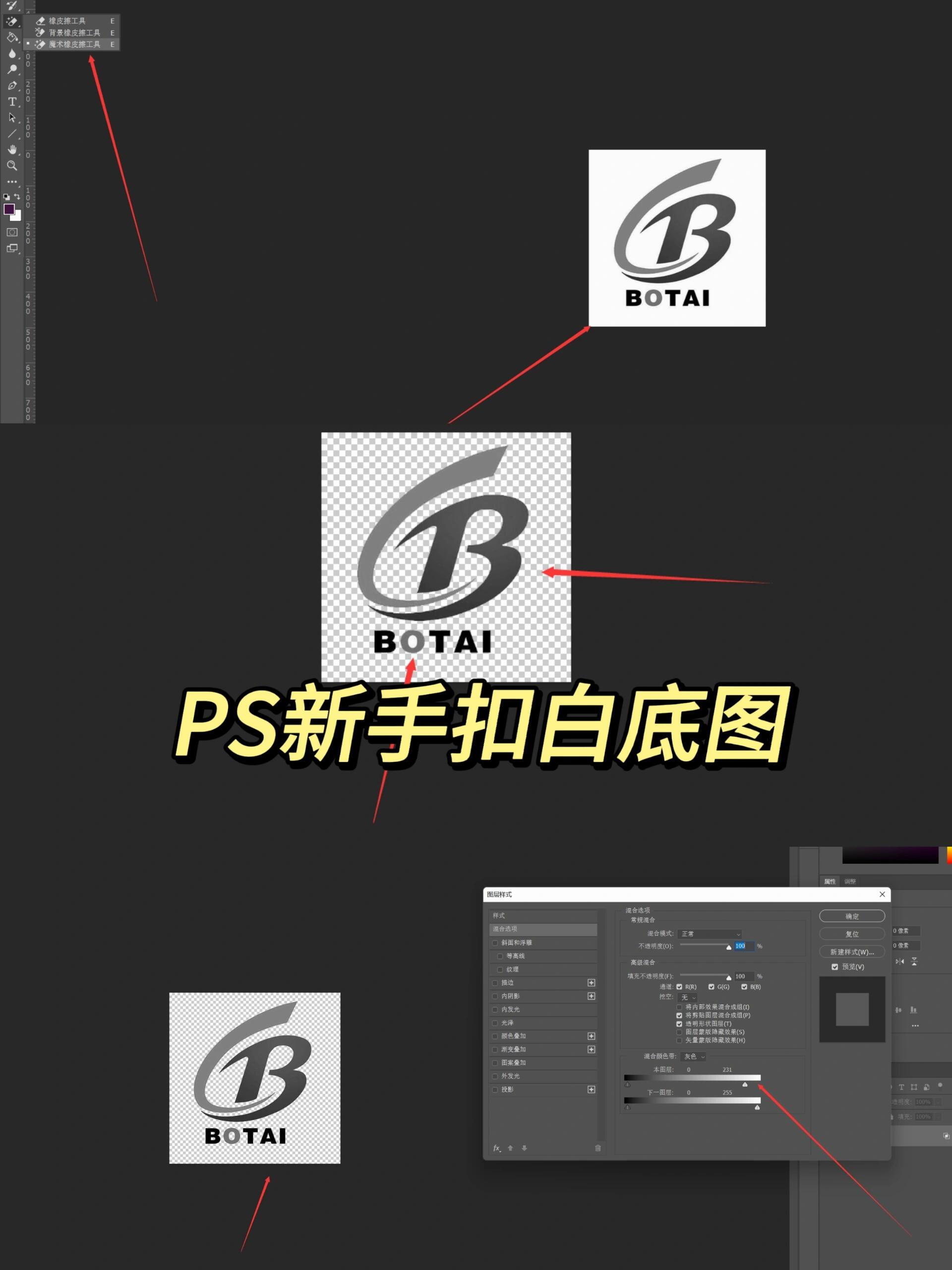The height and width of the screenshot is (1270, 952).
Task: Switch to the 属性 panel tab
Action: [830, 881]
